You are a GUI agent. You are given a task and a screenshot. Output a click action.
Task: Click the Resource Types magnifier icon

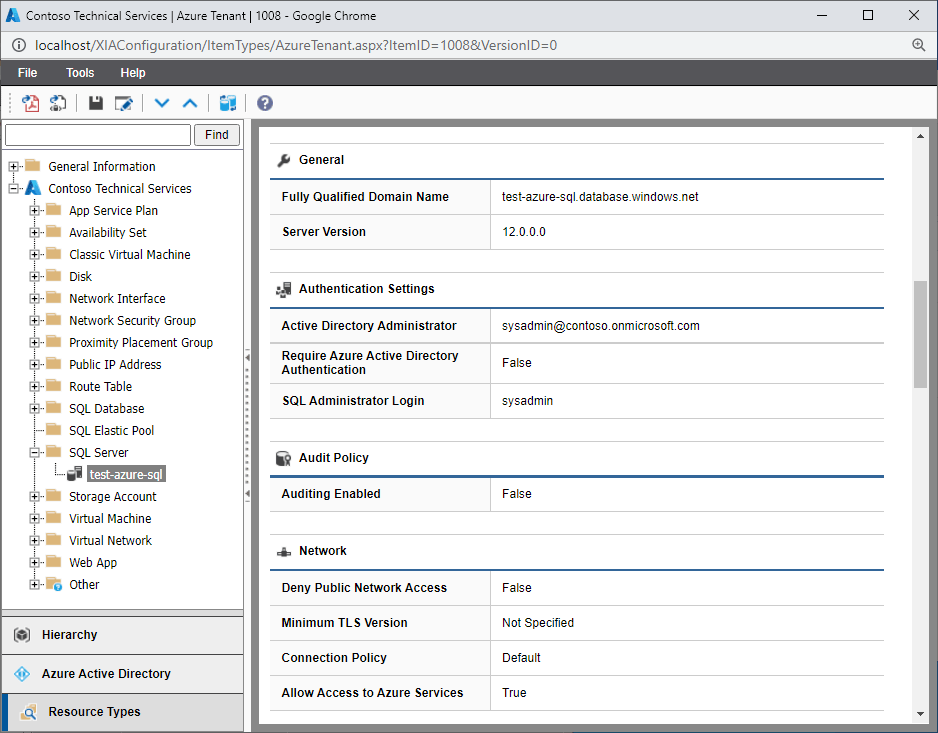(28, 712)
